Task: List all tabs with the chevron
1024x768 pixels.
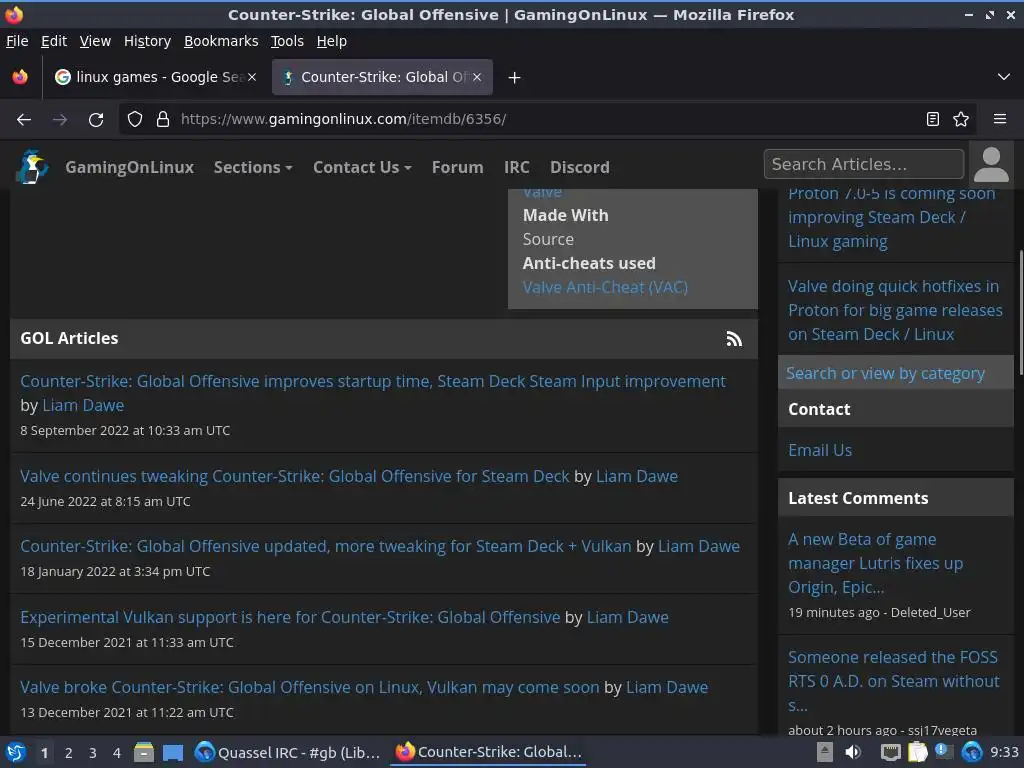Action: [x=1004, y=77]
